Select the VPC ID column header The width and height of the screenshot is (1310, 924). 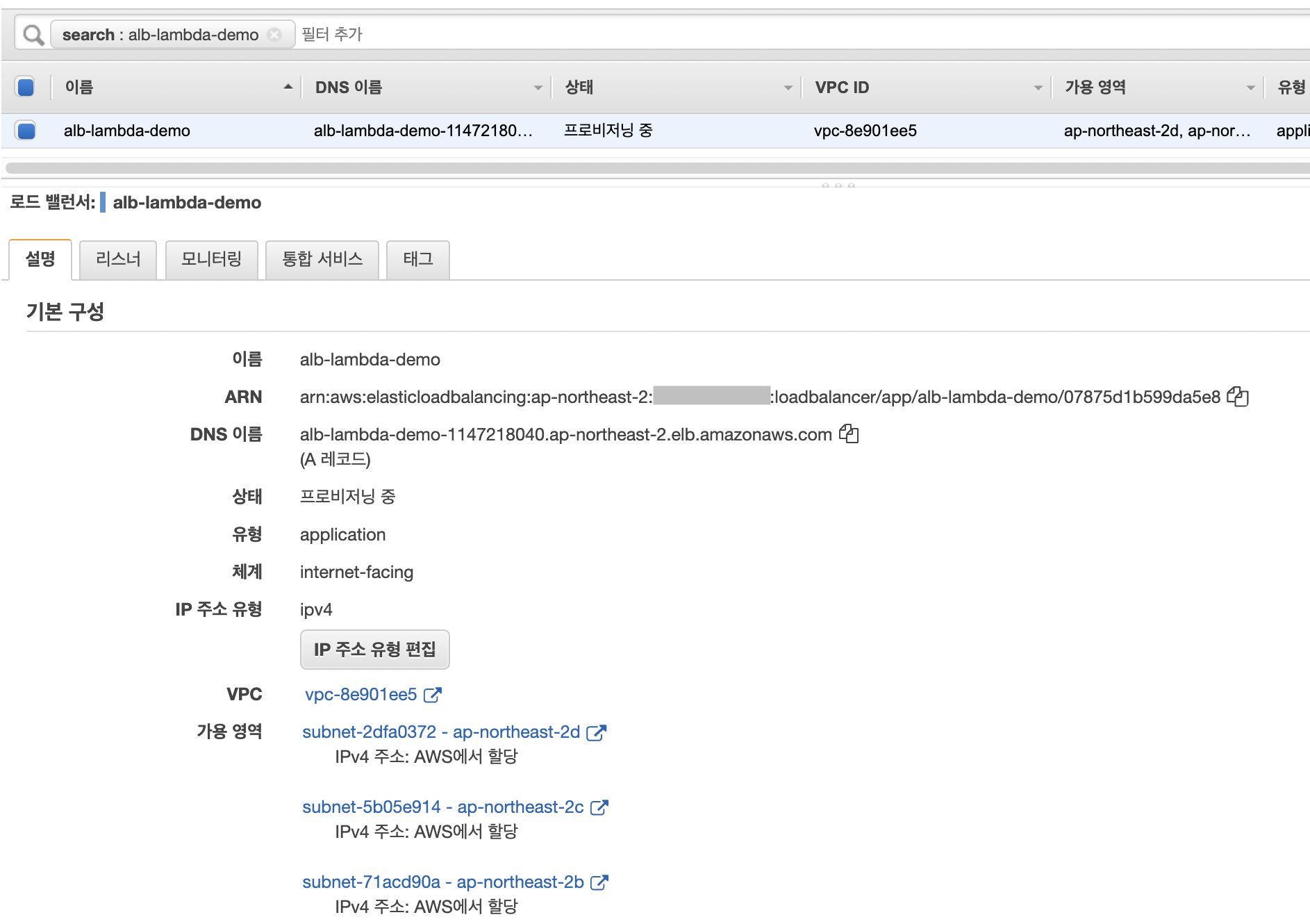point(844,87)
